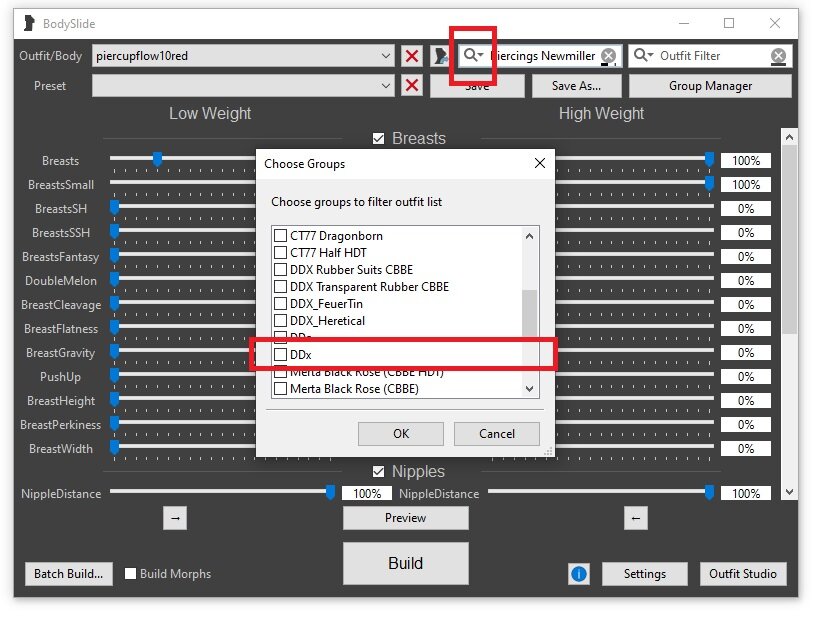This screenshot has width=823, height=629.
Task: Click the group list scrollbar thumb
Action: coord(530,313)
